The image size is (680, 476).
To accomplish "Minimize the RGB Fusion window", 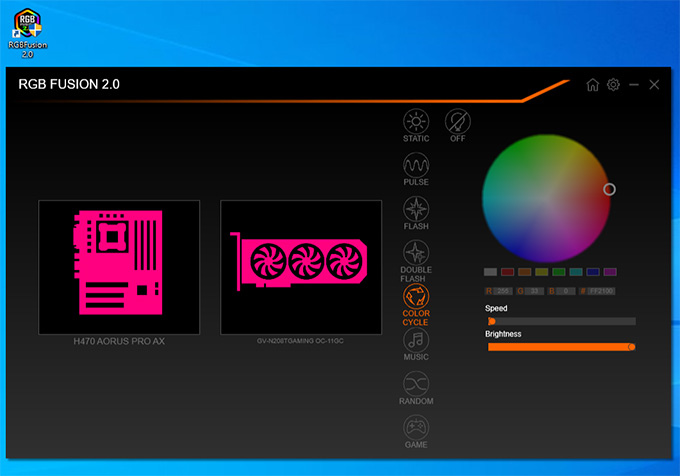I will (x=634, y=85).
